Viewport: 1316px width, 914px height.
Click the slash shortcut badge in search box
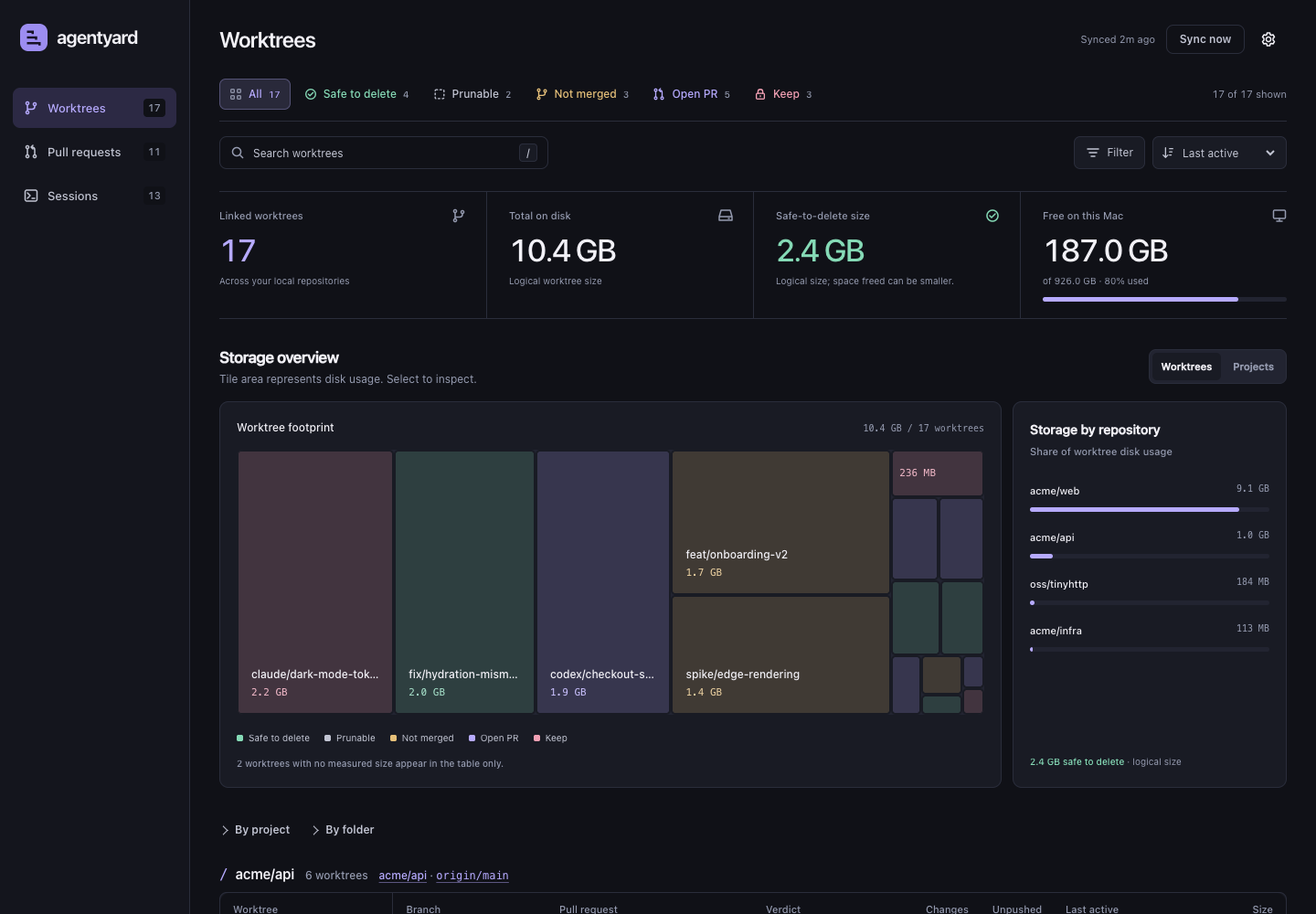pos(528,153)
